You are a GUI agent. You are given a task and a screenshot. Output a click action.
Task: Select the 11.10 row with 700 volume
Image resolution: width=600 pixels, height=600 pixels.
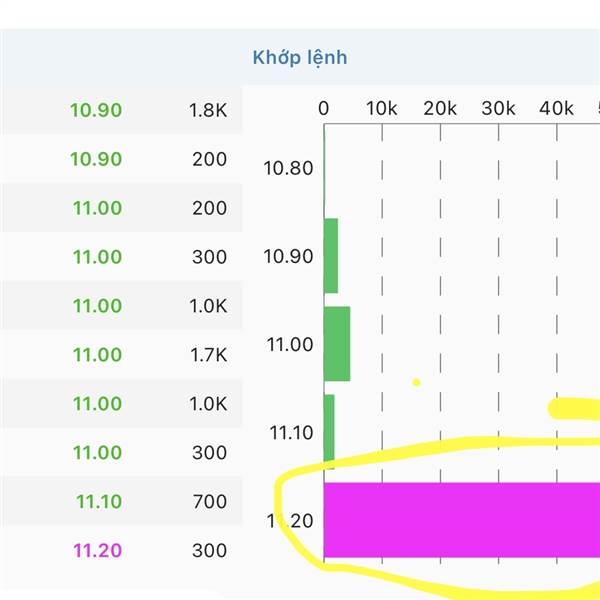click(x=121, y=501)
